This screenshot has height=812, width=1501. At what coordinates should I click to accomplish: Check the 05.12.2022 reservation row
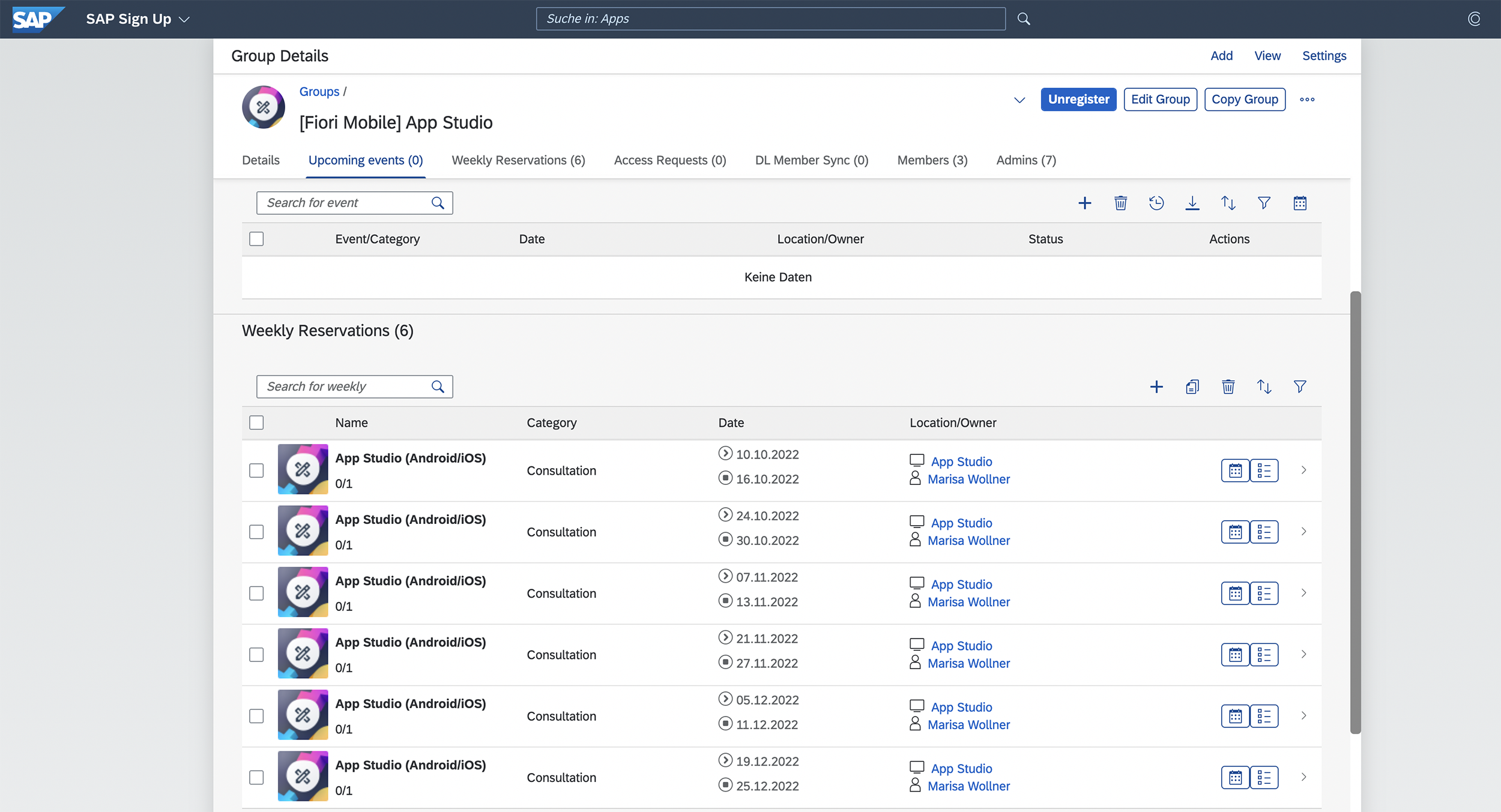256,716
